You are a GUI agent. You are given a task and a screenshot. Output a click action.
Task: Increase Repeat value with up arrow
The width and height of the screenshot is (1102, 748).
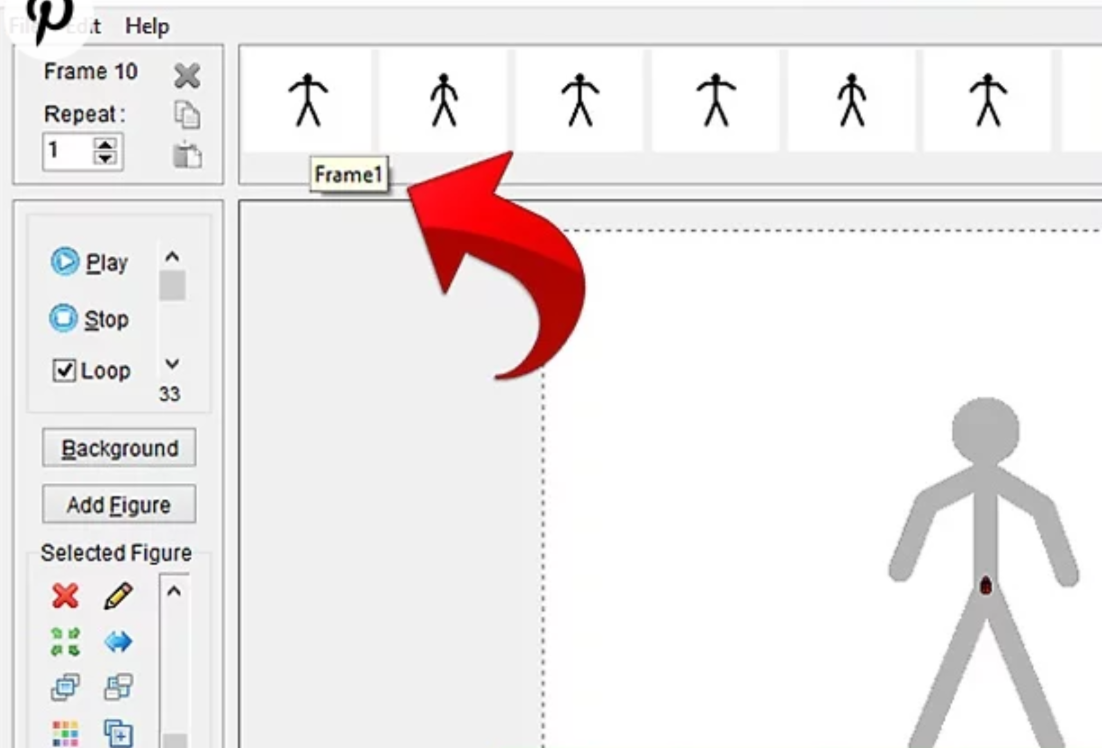(106, 145)
